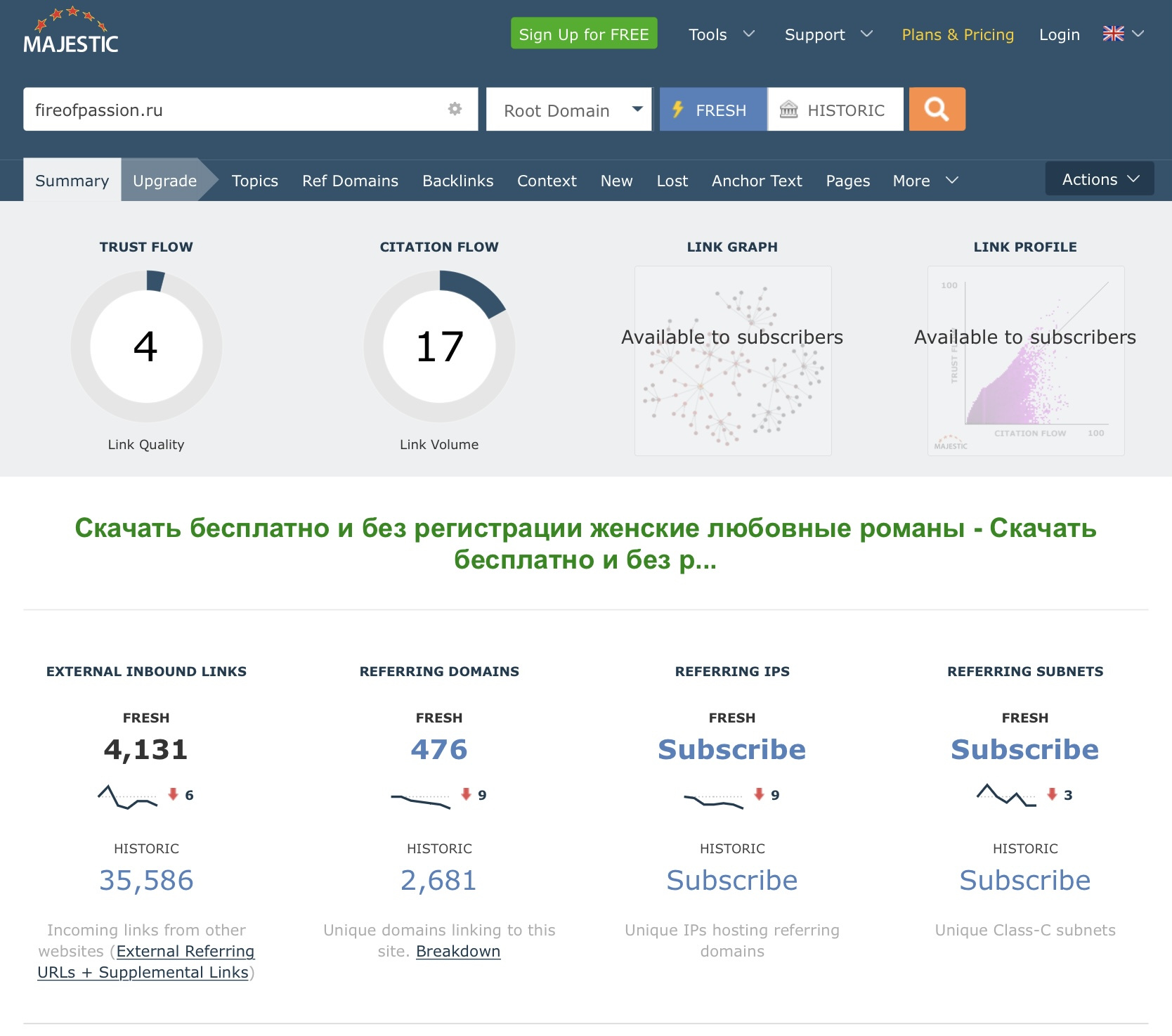Viewport: 1172px width, 1036px height.
Task: Open the Pages tab
Action: pyautogui.click(x=848, y=181)
